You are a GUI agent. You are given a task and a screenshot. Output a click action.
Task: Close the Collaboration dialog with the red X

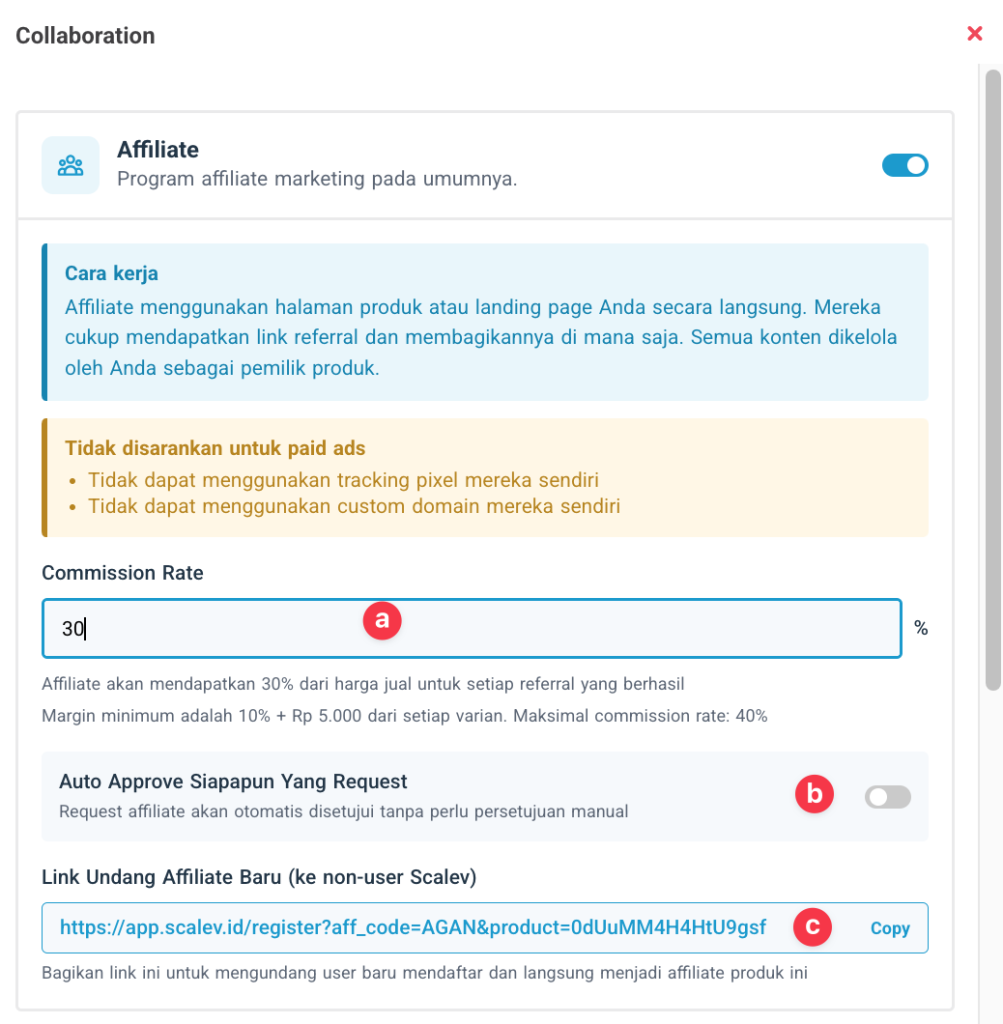coord(974,34)
